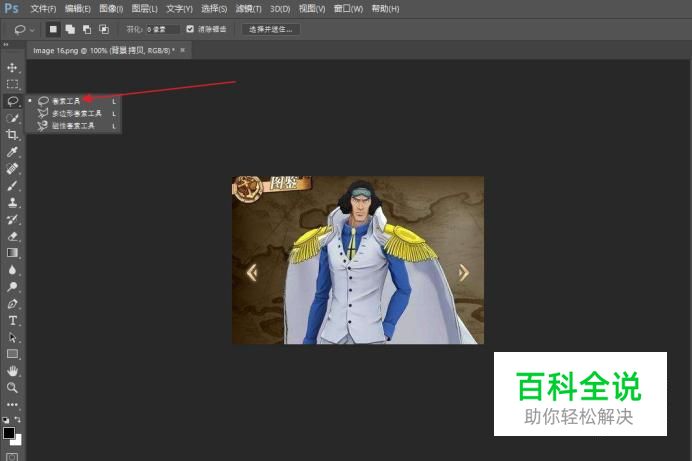Open the 编辑(E) menu

pos(78,9)
